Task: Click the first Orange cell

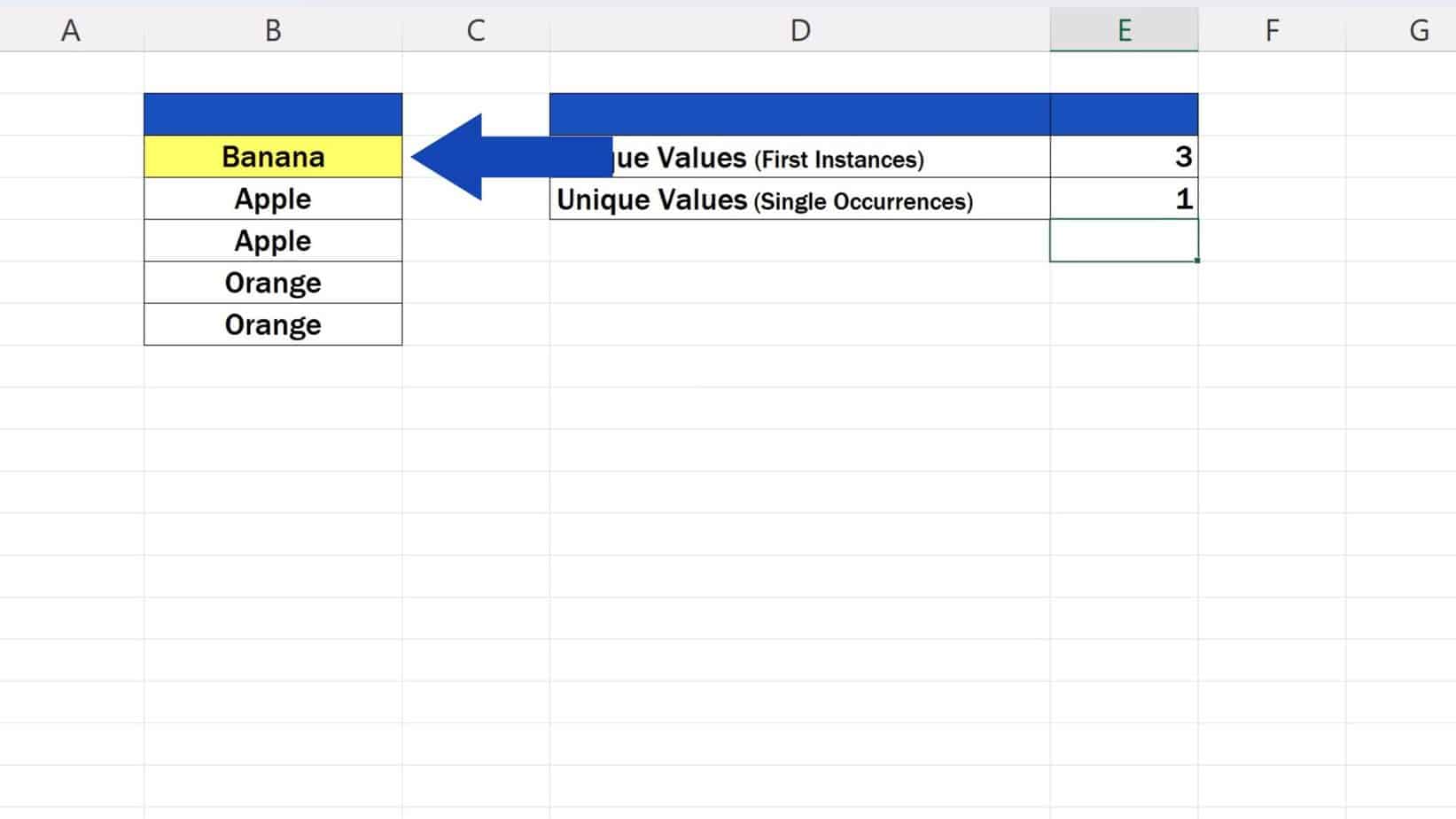Action: (x=272, y=282)
